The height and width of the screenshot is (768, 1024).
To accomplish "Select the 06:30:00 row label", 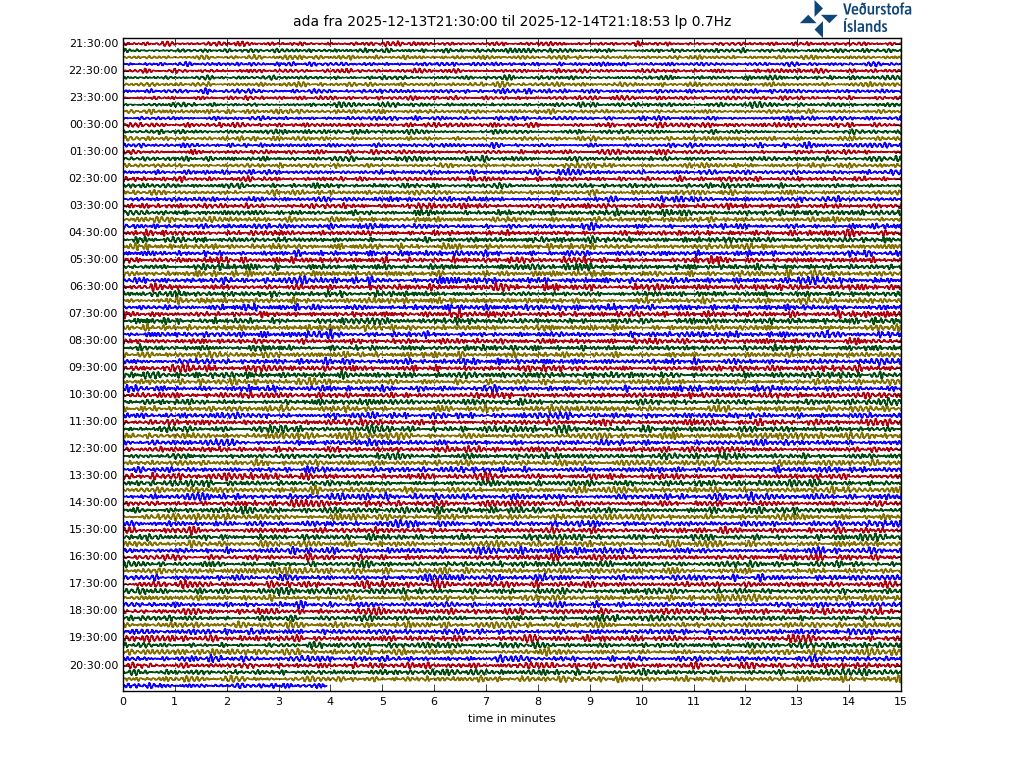I will 94,287.
